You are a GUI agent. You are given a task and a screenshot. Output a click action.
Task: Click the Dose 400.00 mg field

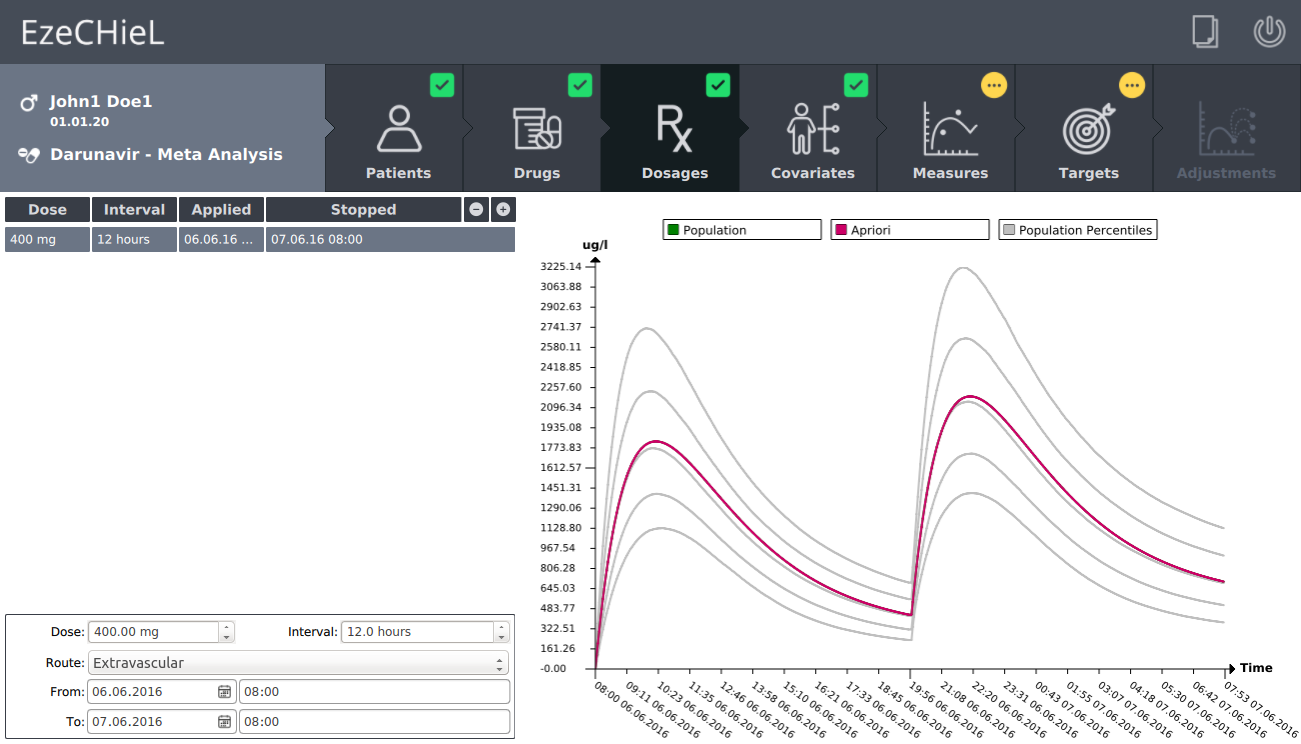click(153, 632)
